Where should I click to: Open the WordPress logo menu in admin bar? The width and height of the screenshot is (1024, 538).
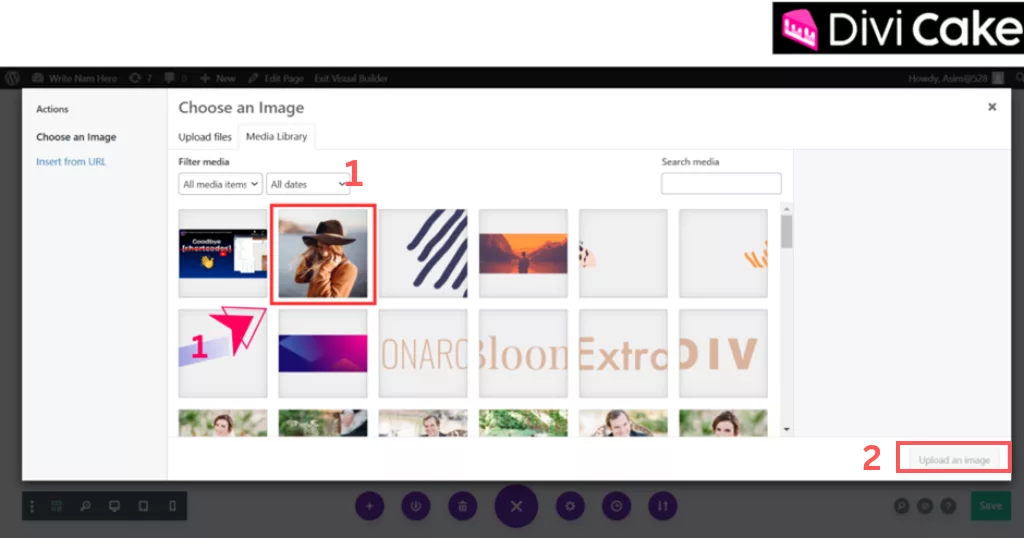point(12,78)
